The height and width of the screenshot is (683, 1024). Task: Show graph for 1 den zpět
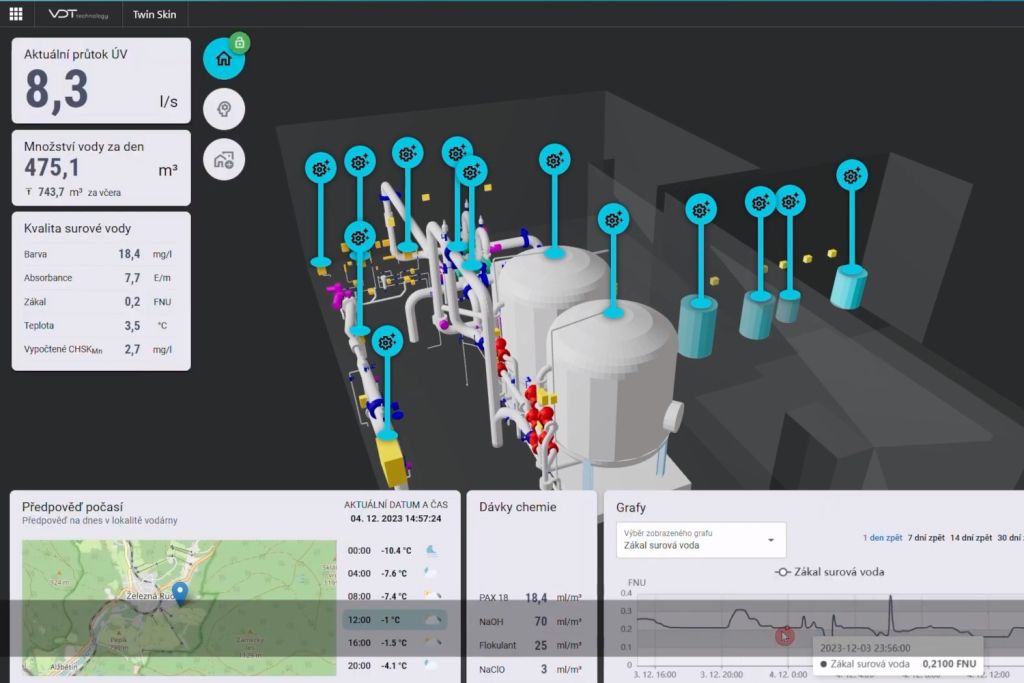[x=881, y=537]
